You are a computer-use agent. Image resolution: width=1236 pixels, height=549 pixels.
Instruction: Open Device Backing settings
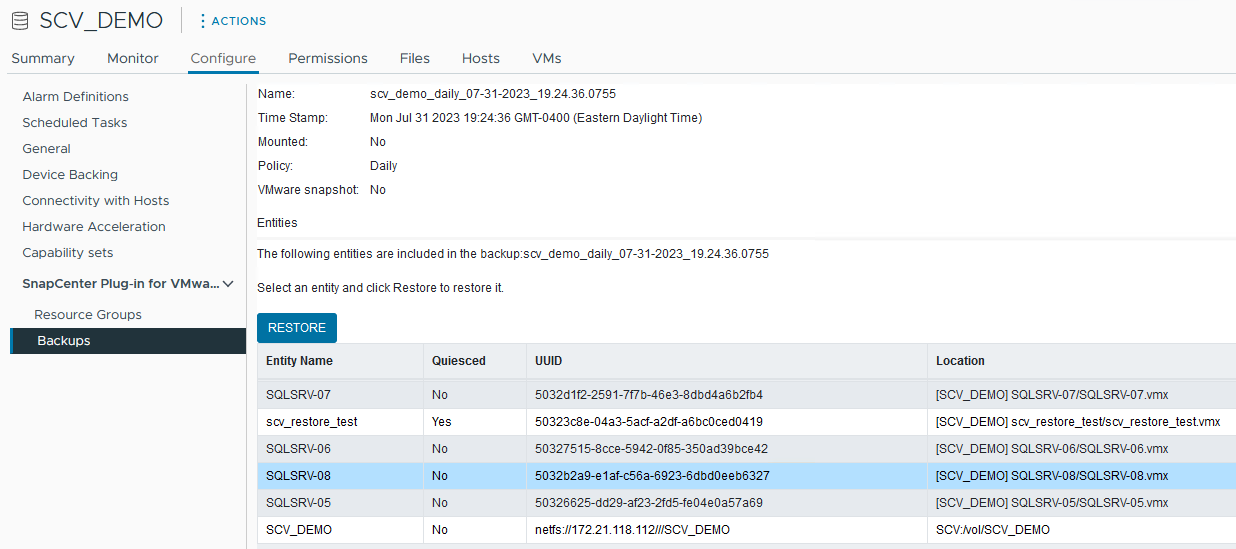tap(70, 175)
